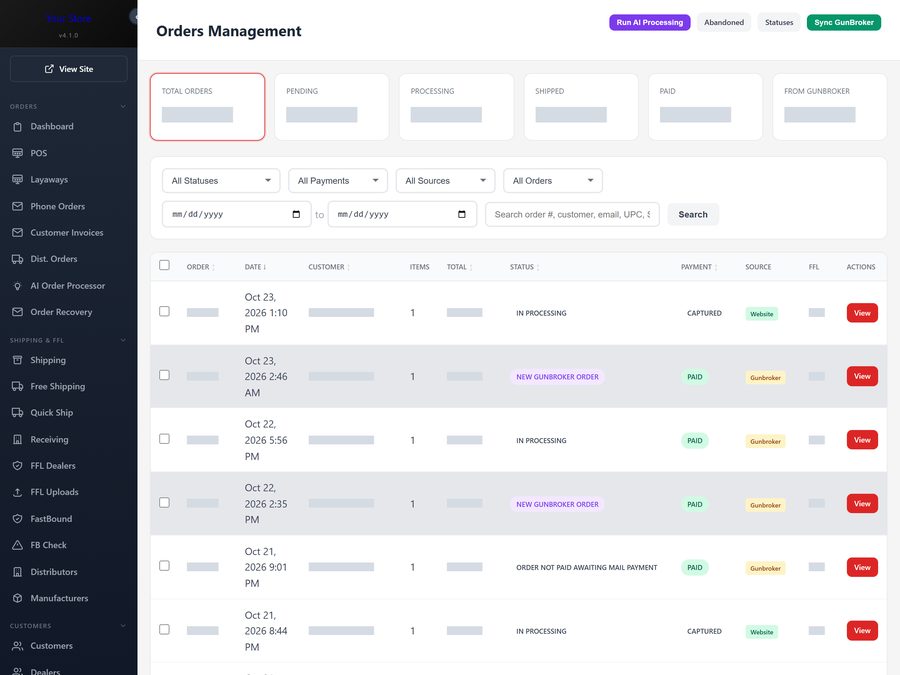
Task: Click the external link icon in View Site
Action: pyautogui.click(x=49, y=69)
